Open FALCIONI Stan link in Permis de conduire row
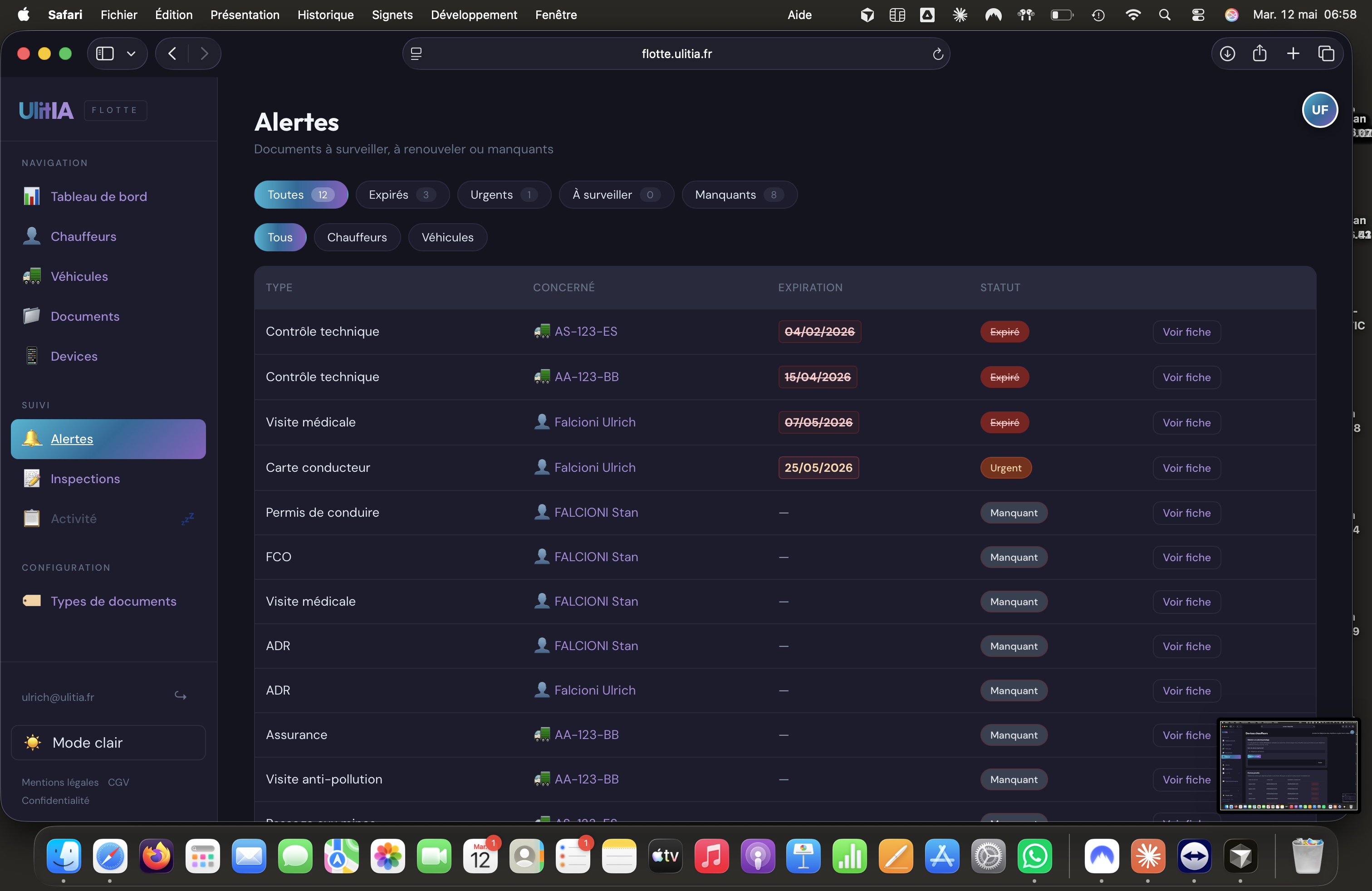Viewport: 1372px width, 891px height. coord(596,512)
